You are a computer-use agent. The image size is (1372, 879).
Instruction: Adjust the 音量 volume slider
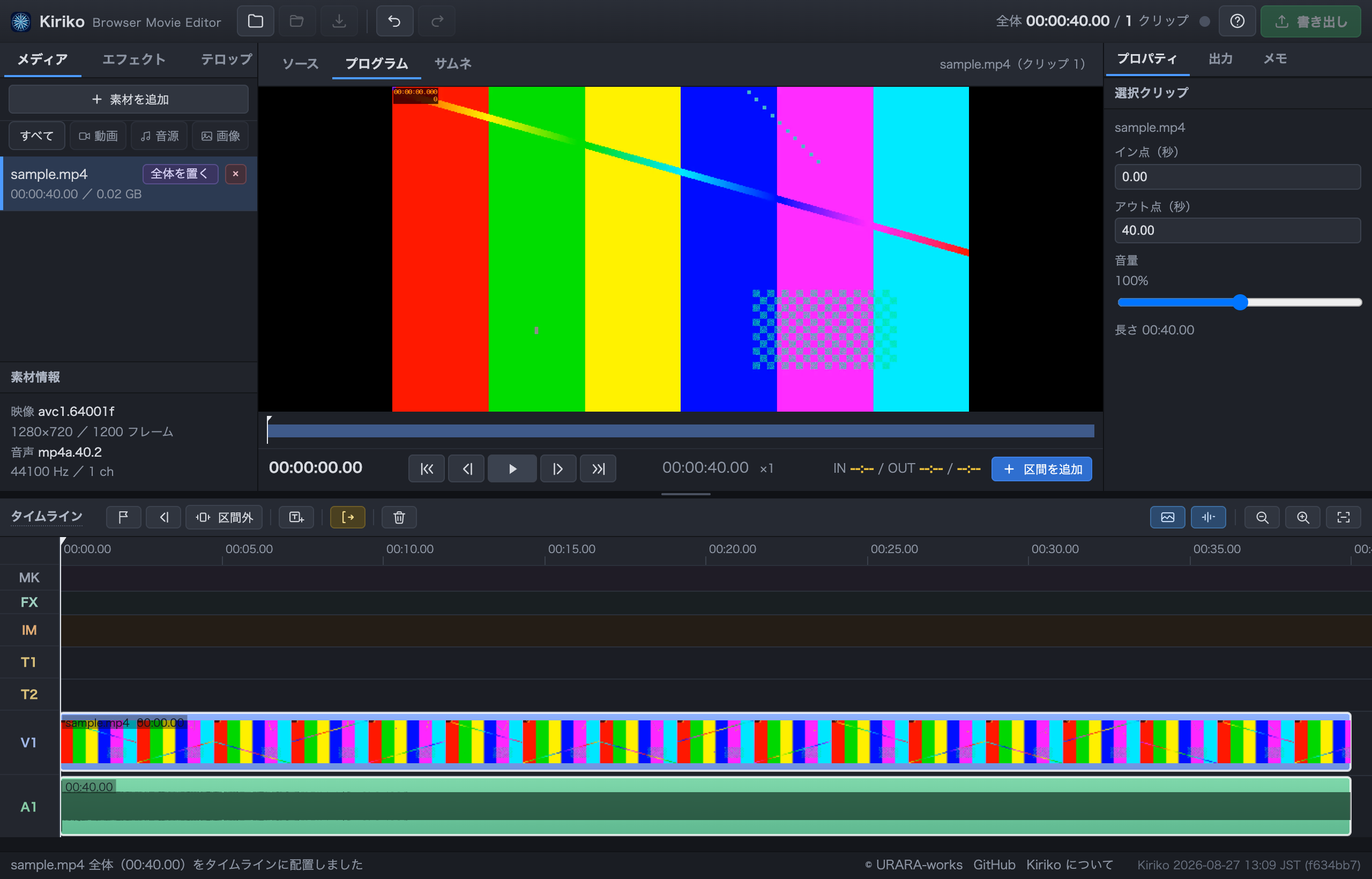point(1239,302)
